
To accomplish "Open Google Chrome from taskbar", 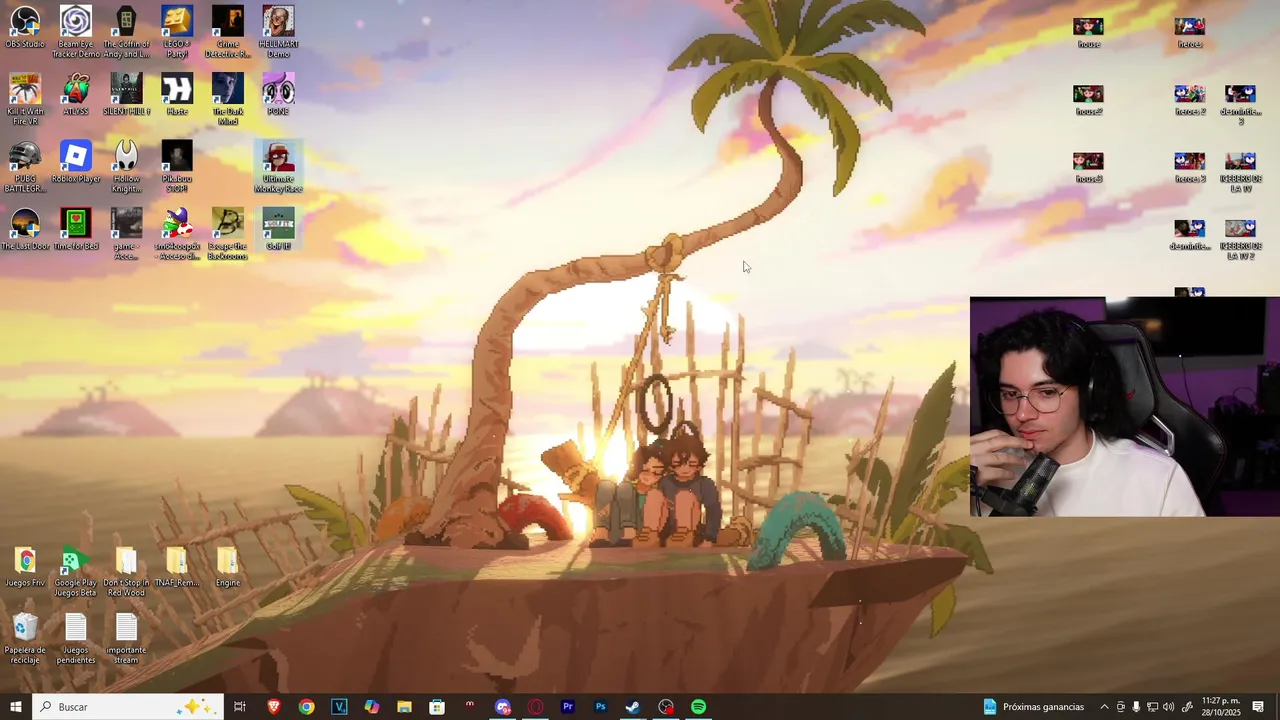I will point(306,707).
